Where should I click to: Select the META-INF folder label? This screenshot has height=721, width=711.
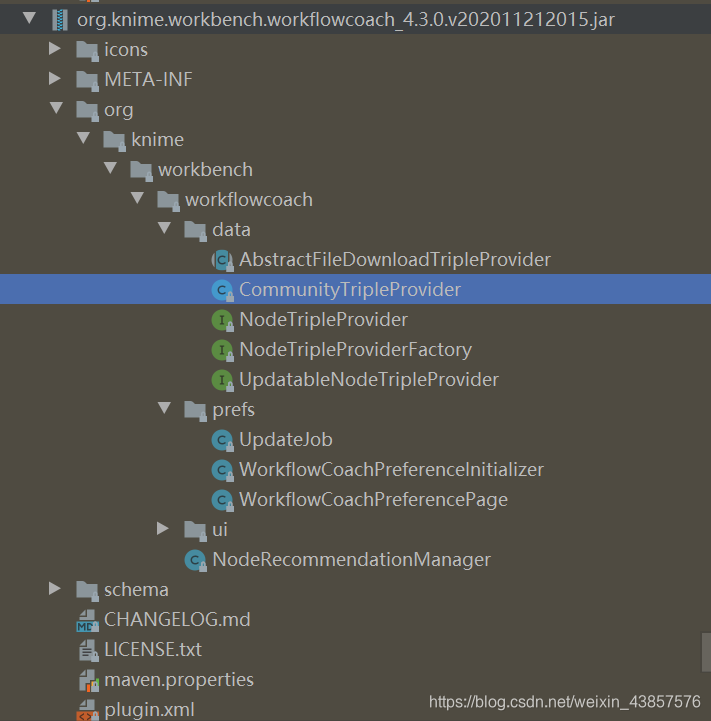[148, 80]
